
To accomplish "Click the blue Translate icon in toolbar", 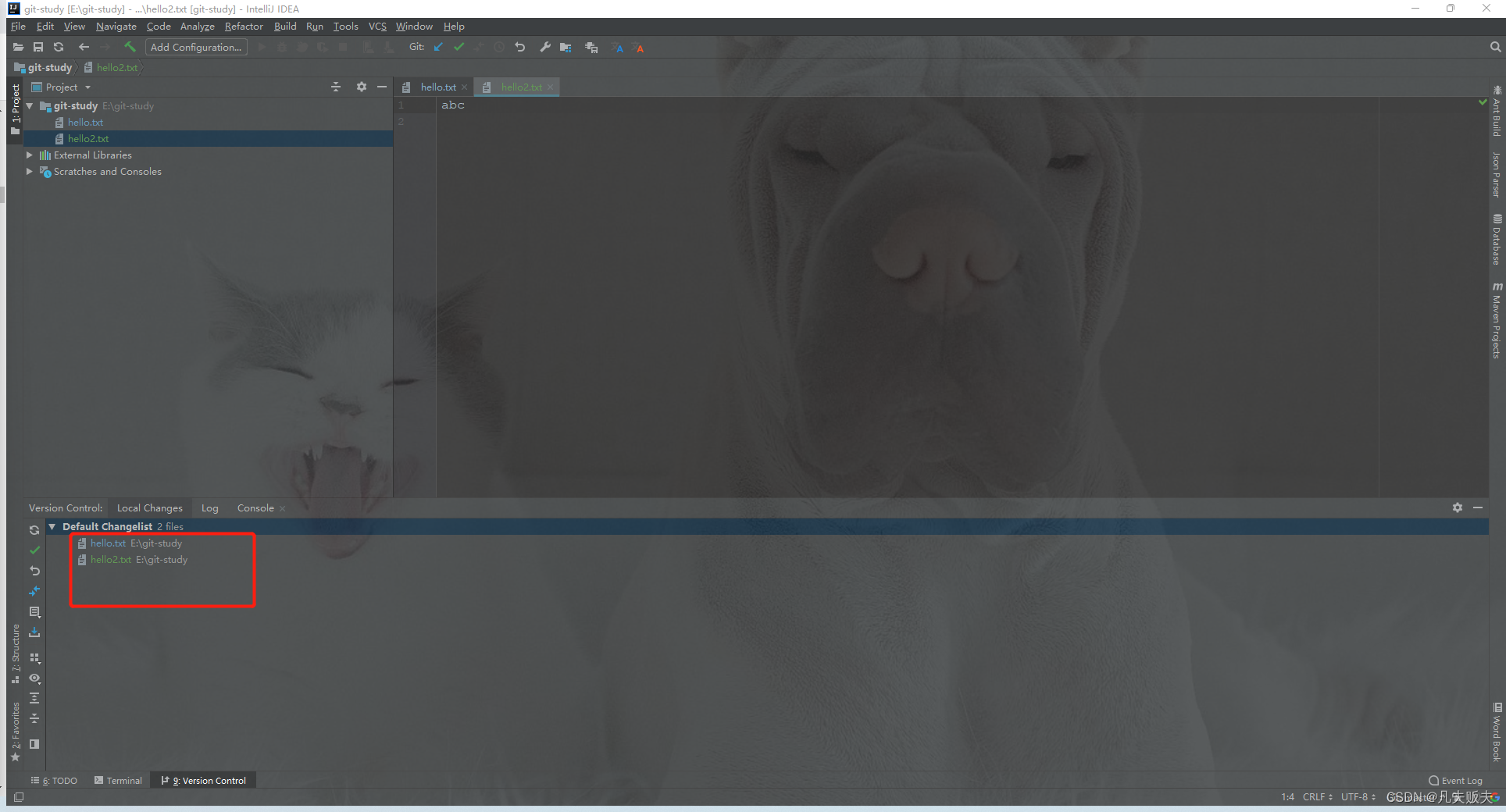I will coord(617,48).
